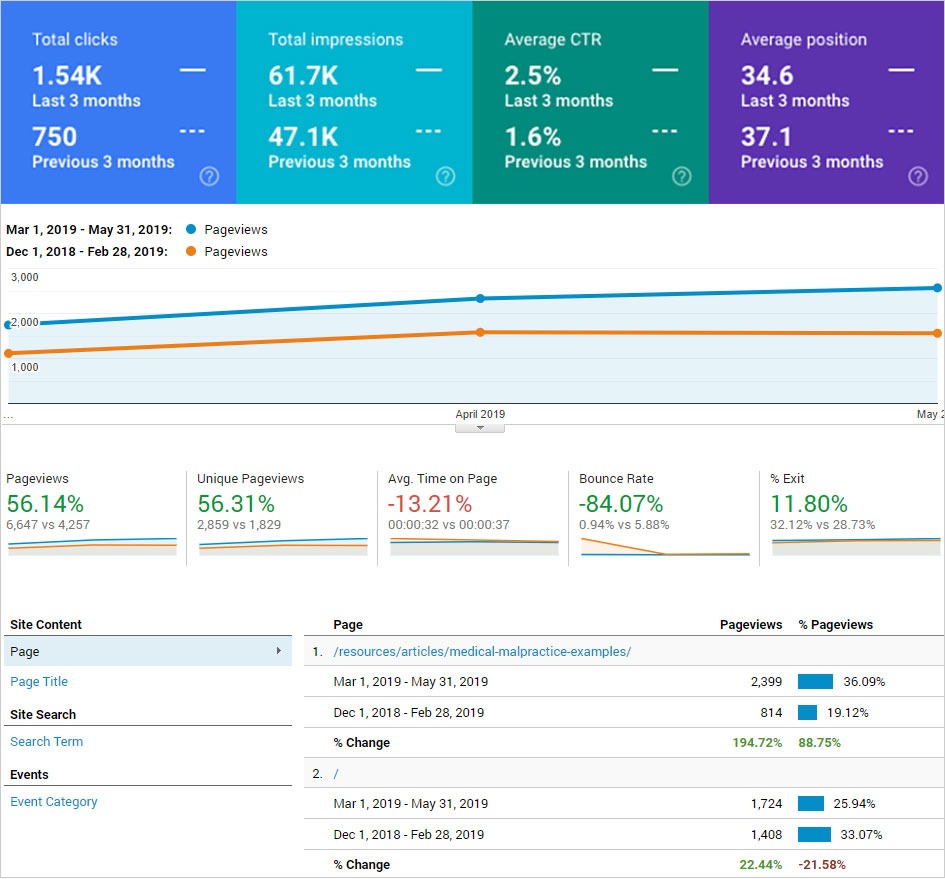Toggle the Average position metric card
The image size is (945, 879).
point(826,102)
